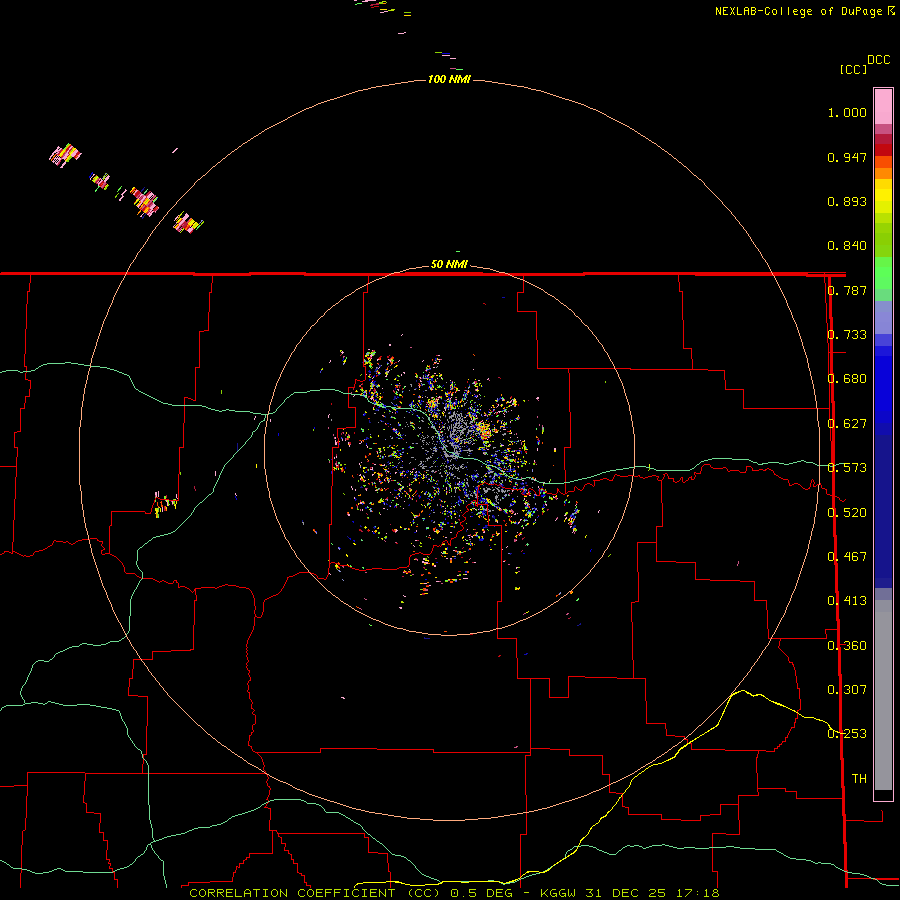Click the "31 DEC 25" date in the caption
The height and width of the screenshot is (900, 900).
coord(626,893)
